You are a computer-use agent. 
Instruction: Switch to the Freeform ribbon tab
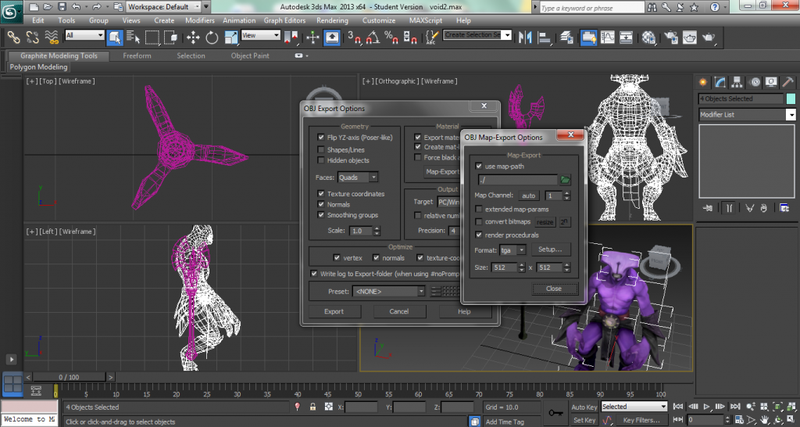[x=137, y=56]
